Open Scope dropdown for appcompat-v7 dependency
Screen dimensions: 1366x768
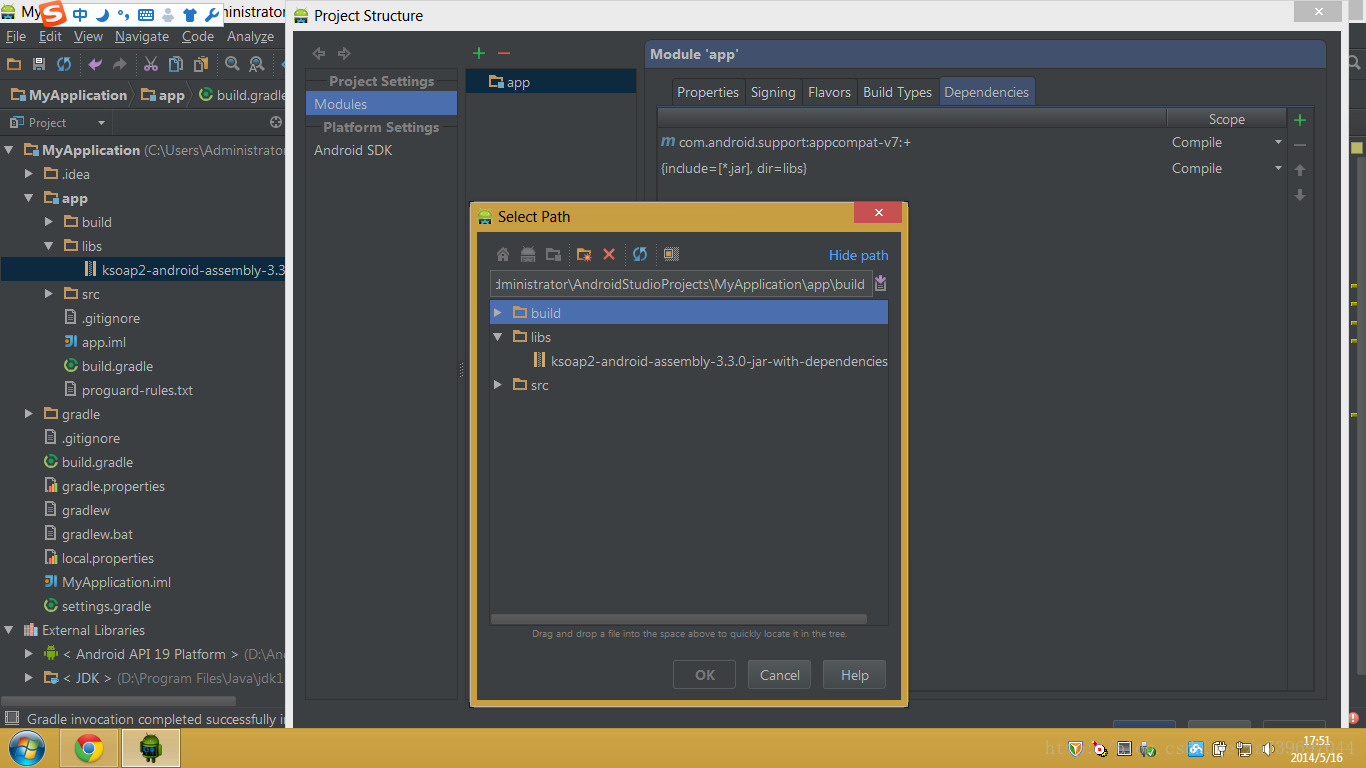(1278, 143)
